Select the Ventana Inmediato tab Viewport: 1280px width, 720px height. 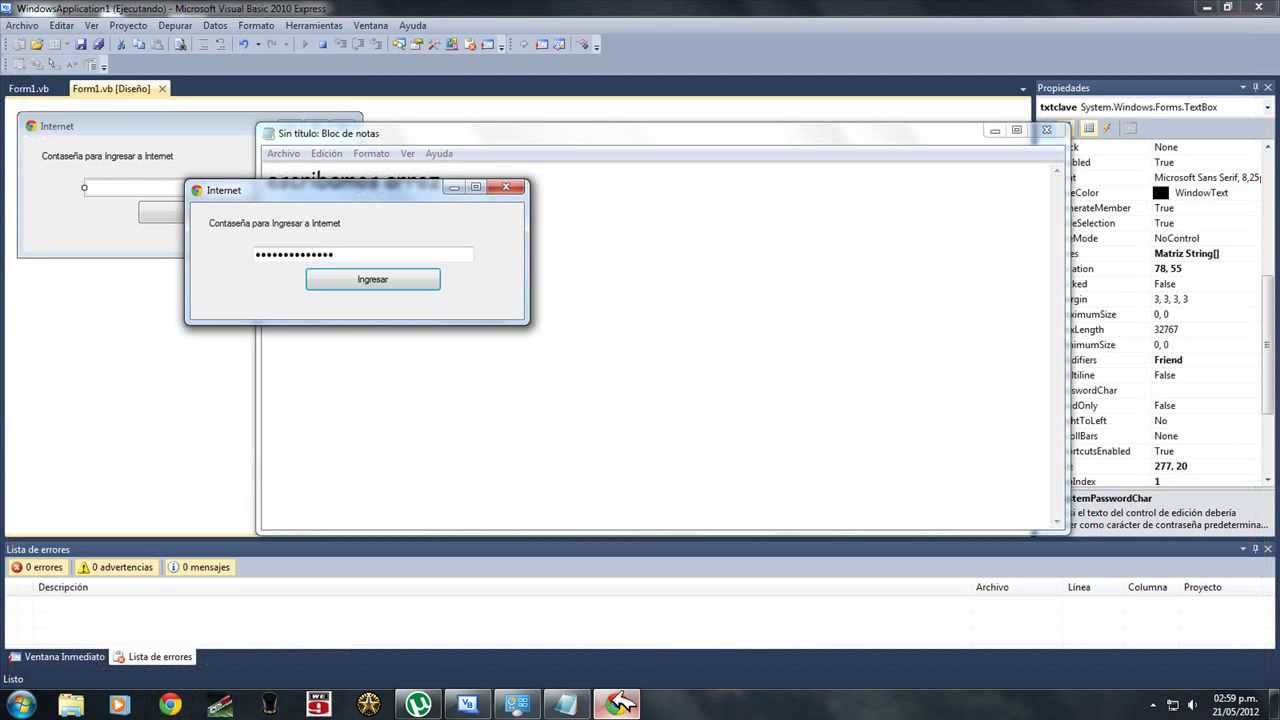click(57, 657)
